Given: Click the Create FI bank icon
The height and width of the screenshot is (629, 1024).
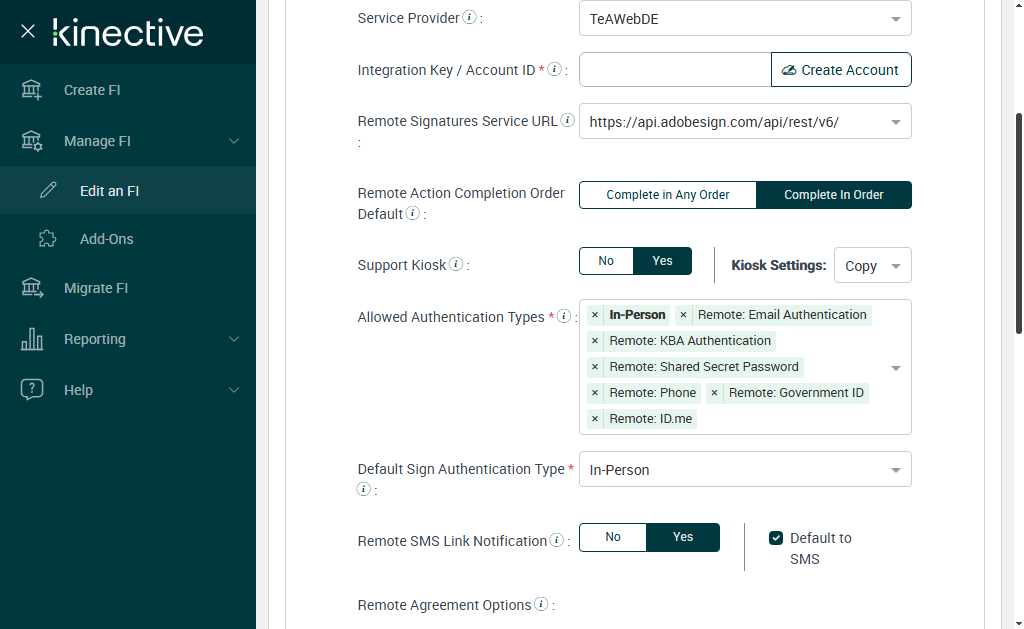Looking at the screenshot, I should [32, 90].
